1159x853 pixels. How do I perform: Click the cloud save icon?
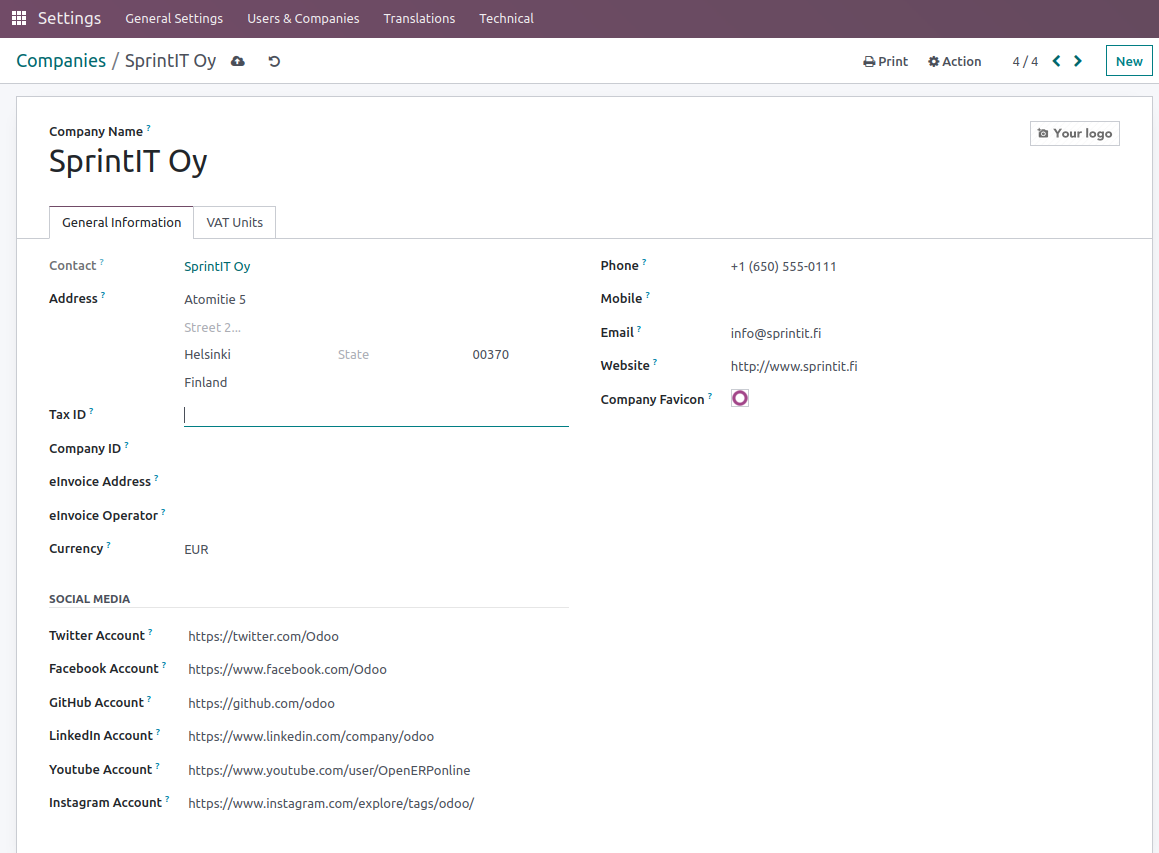[x=237, y=61]
